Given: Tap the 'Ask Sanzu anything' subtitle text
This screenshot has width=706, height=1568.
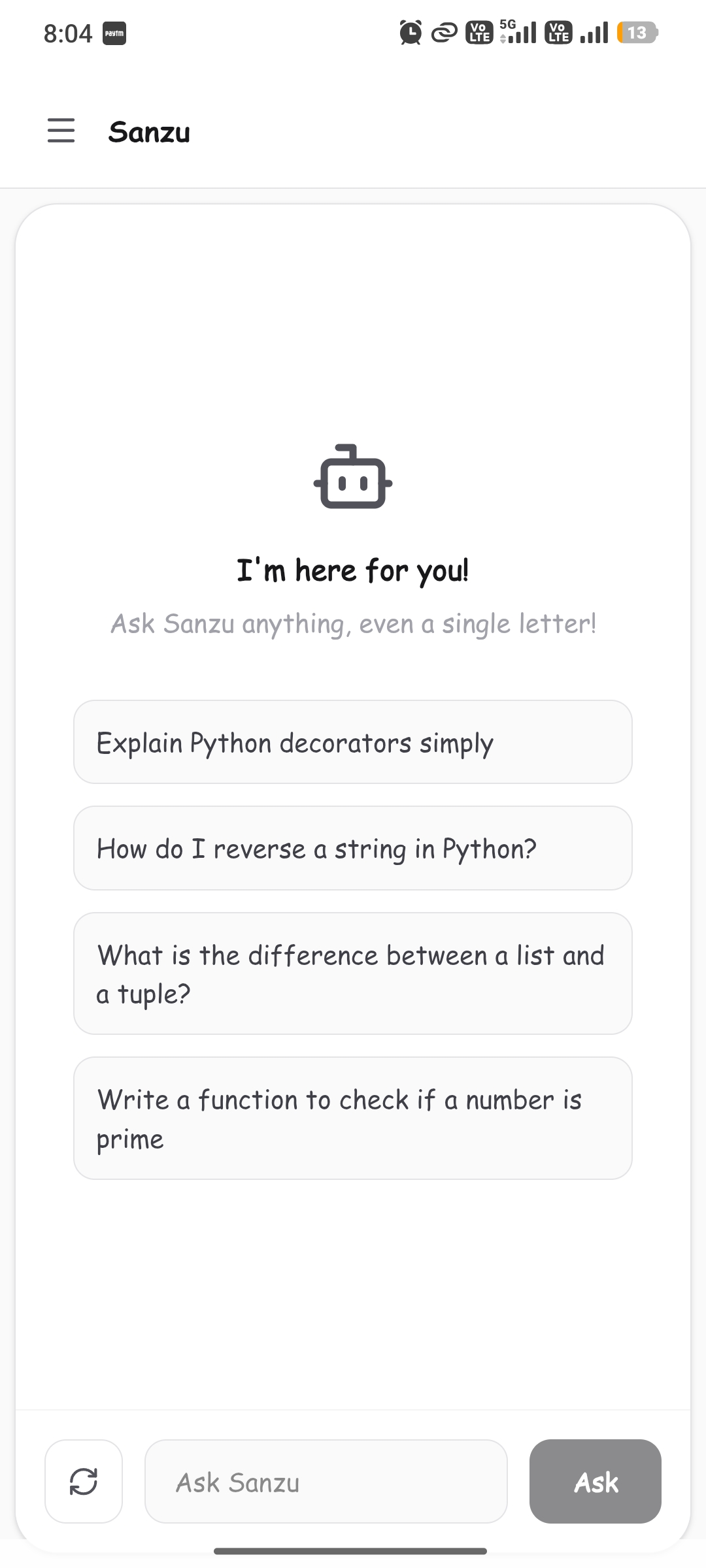Looking at the screenshot, I should pyautogui.click(x=353, y=624).
